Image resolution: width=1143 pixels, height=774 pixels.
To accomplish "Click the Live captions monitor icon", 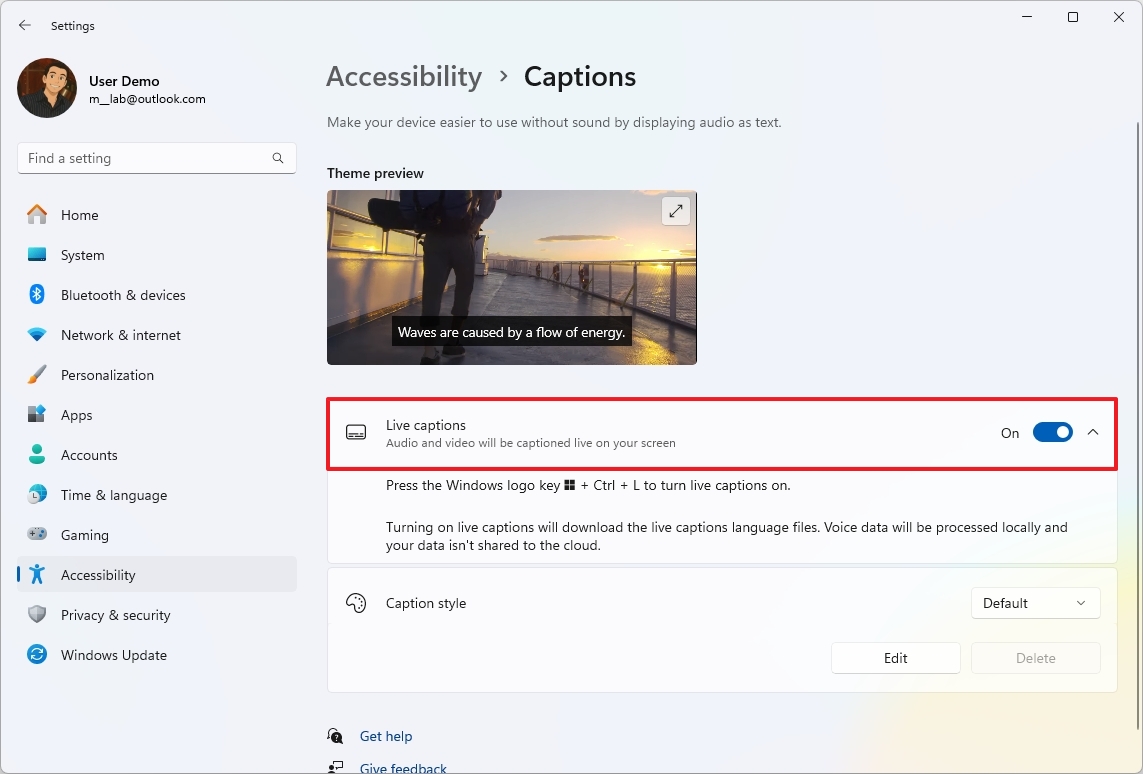I will pos(356,432).
